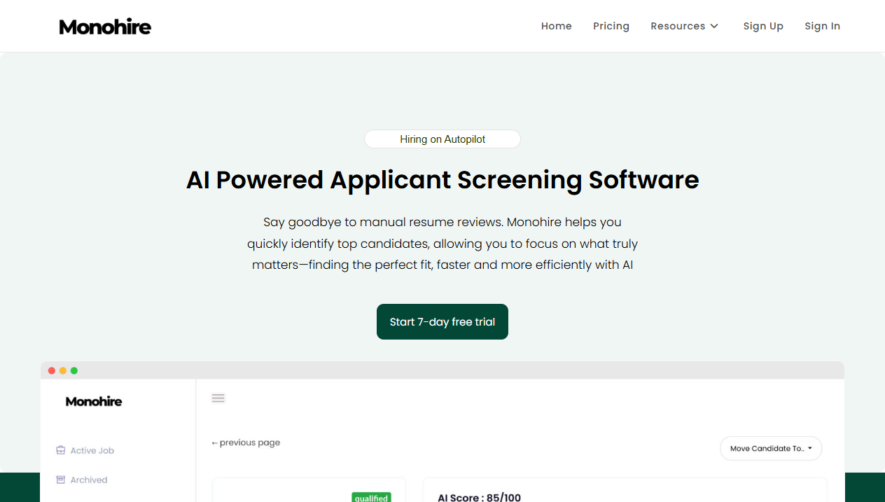The width and height of the screenshot is (885, 502).
Task: Open the hamburger menu icon in dashboard preview
Action: point(218,398)
